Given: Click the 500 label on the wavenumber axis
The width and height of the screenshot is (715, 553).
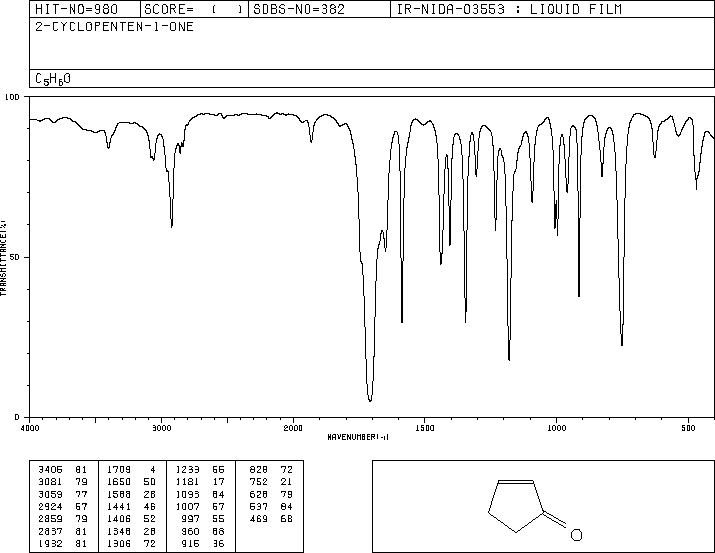Looking at the screenshot, I should coord(688,428).
